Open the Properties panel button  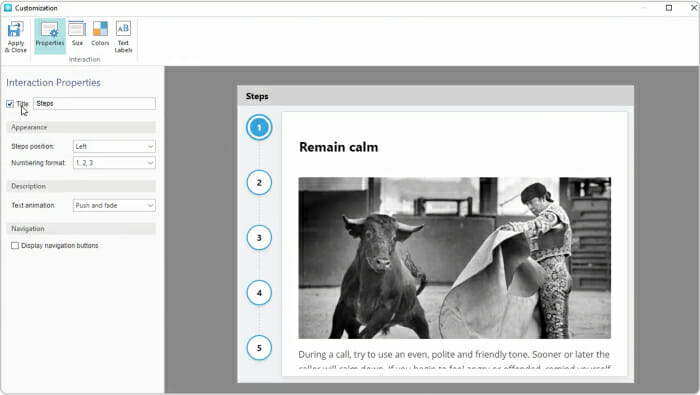(50, 36)
